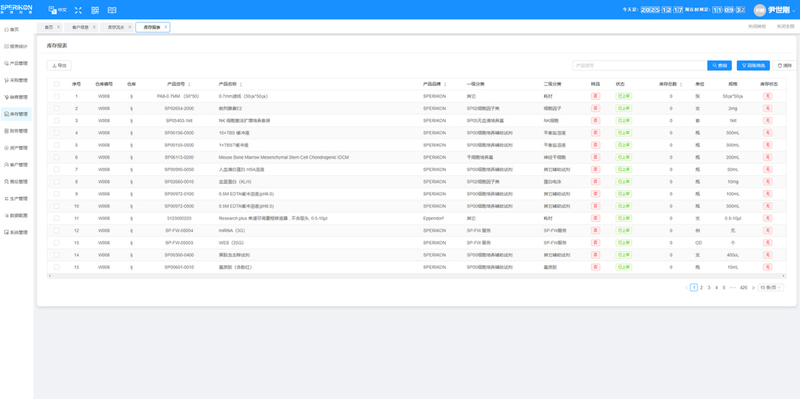The width and height of the screenshot is (800, 399).
Task: Select product code SP02654-2000 cell
Action: [179, 108]
